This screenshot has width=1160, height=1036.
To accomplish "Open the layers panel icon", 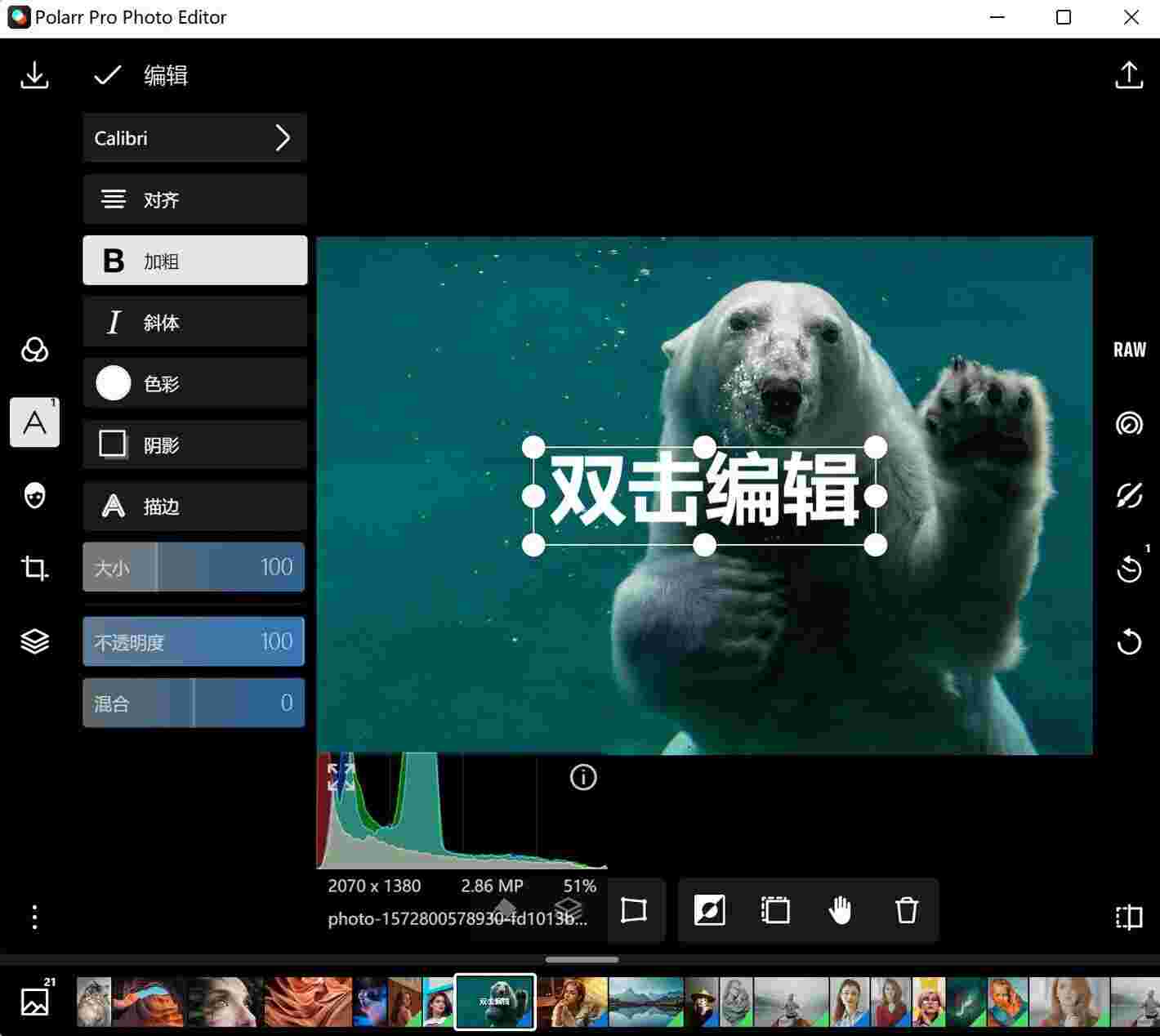I will [34, 642].
